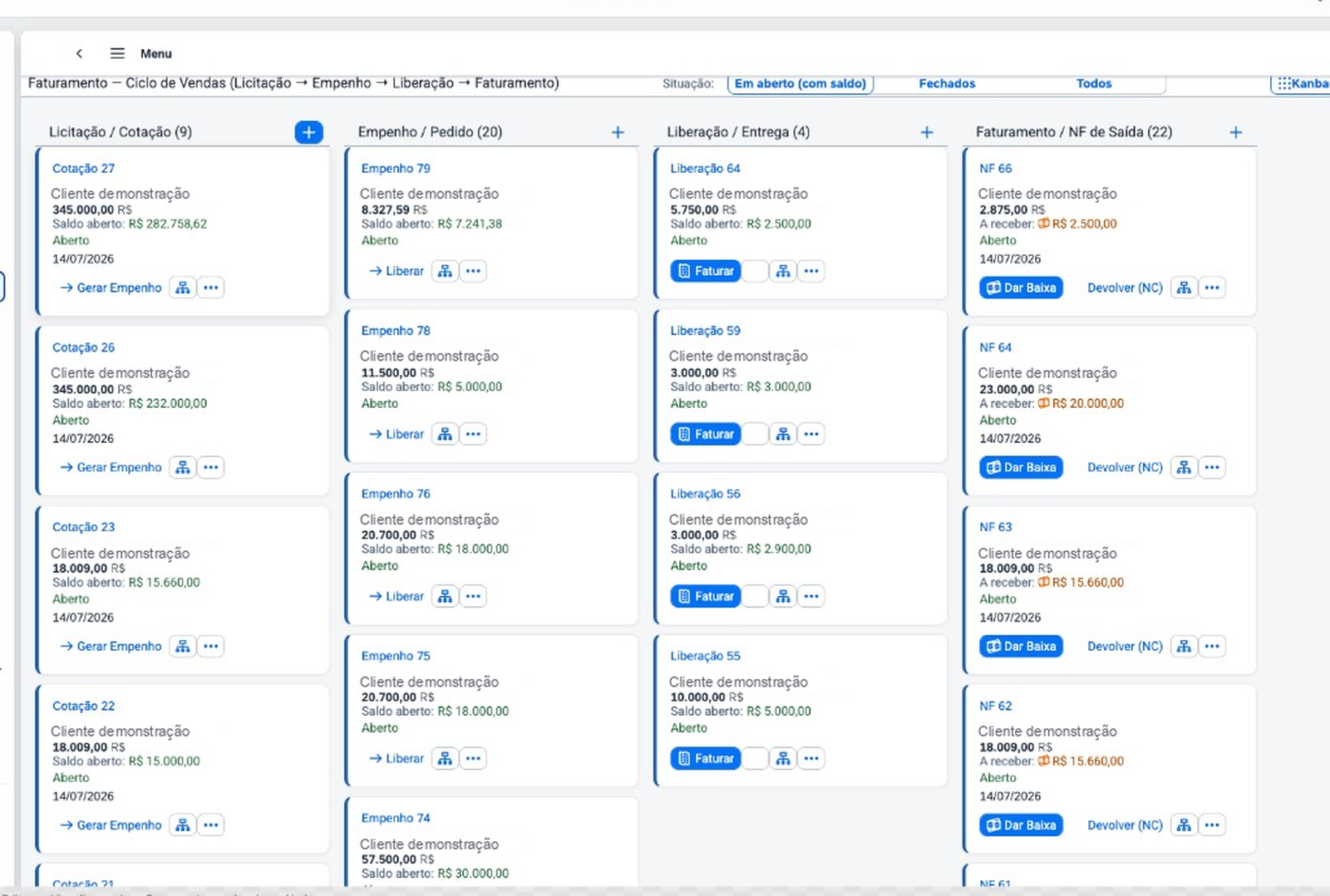
Task: Open the Liberação 59 card title
Action: pyautogui.click(x=705, y=331)
